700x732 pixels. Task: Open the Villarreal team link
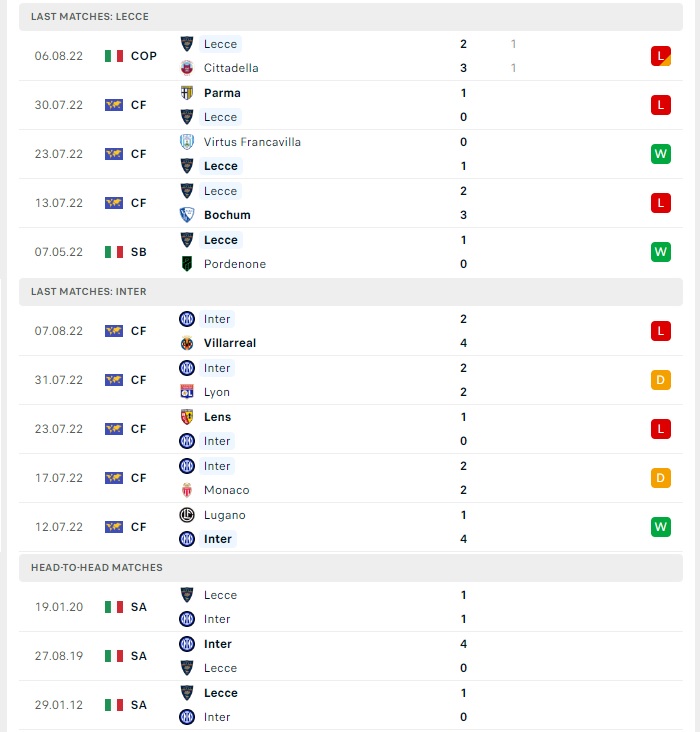[230, 343]
